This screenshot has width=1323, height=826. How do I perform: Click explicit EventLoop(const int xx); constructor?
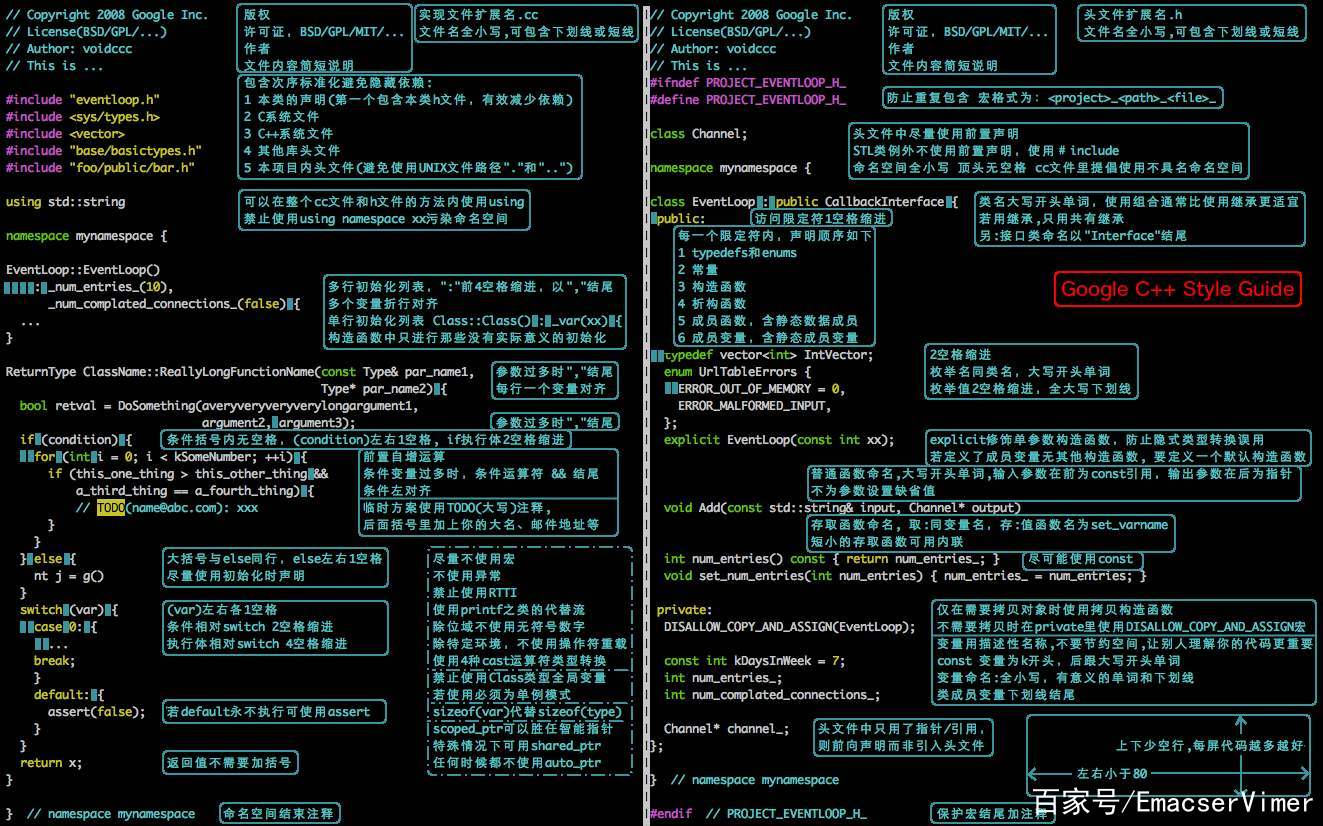[779, 440]
